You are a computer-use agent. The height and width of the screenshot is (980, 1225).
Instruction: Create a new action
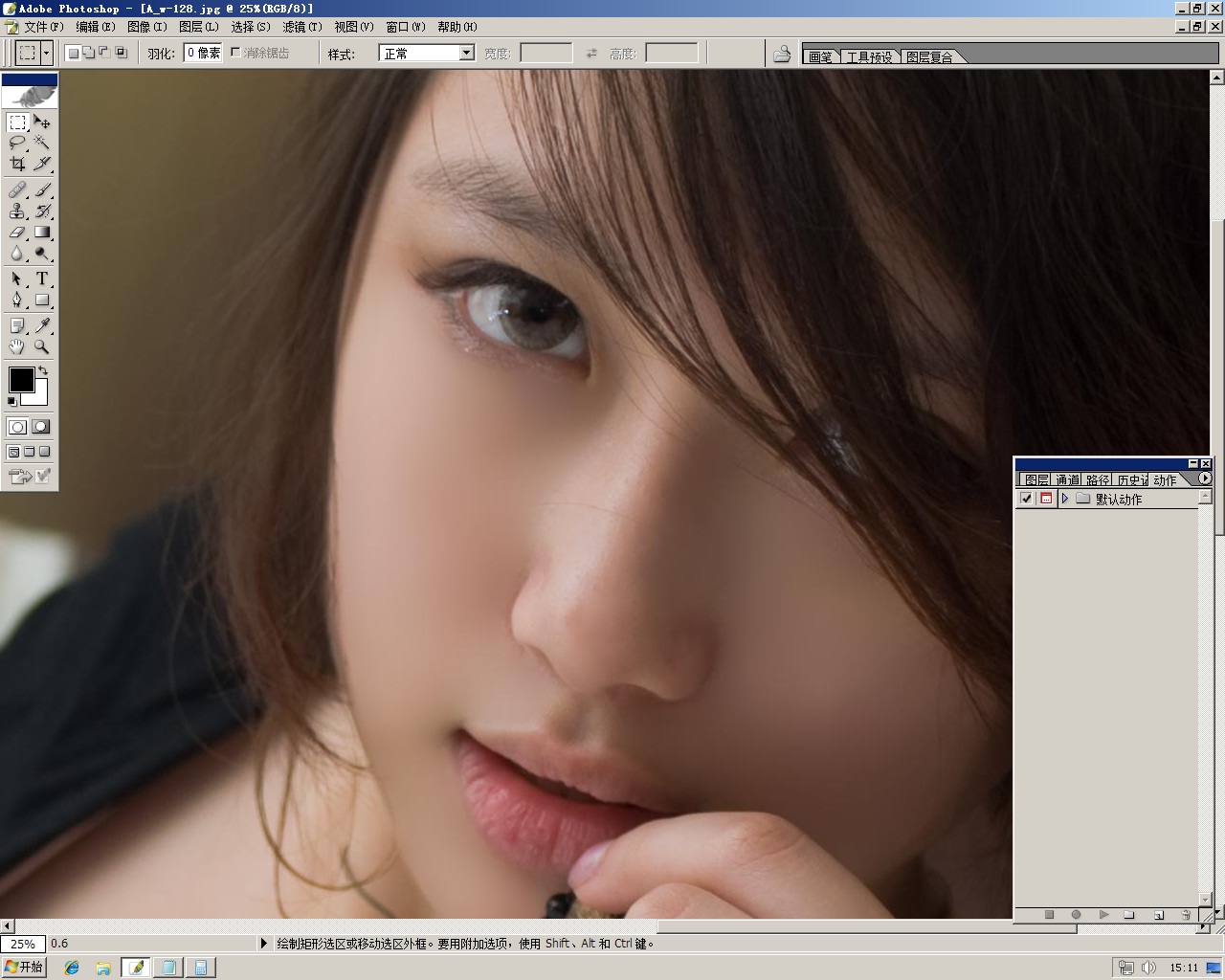(x=1158, y=915)
